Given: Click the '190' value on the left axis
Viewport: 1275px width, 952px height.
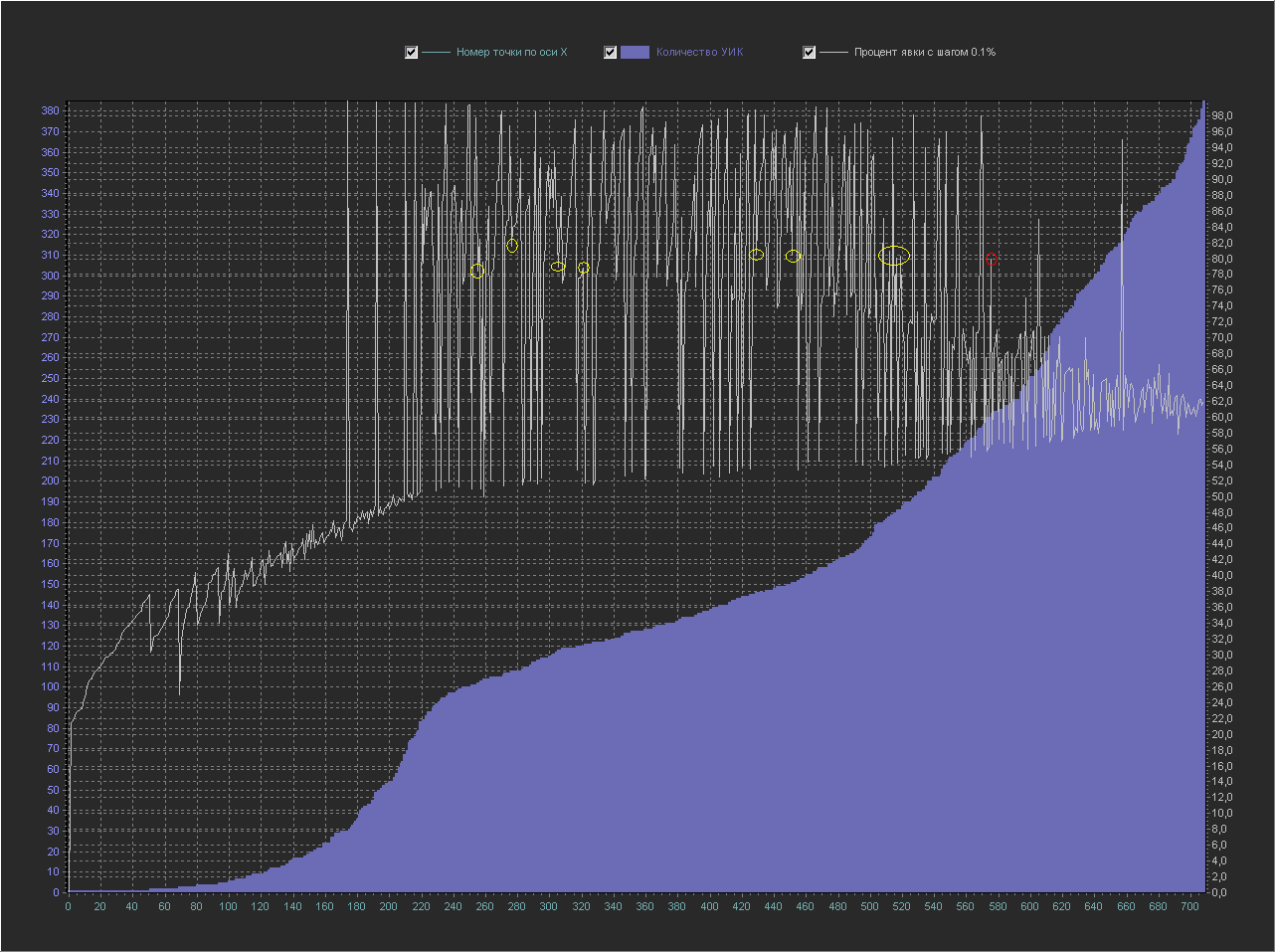Looking at the screenshot, I should 51,501.
